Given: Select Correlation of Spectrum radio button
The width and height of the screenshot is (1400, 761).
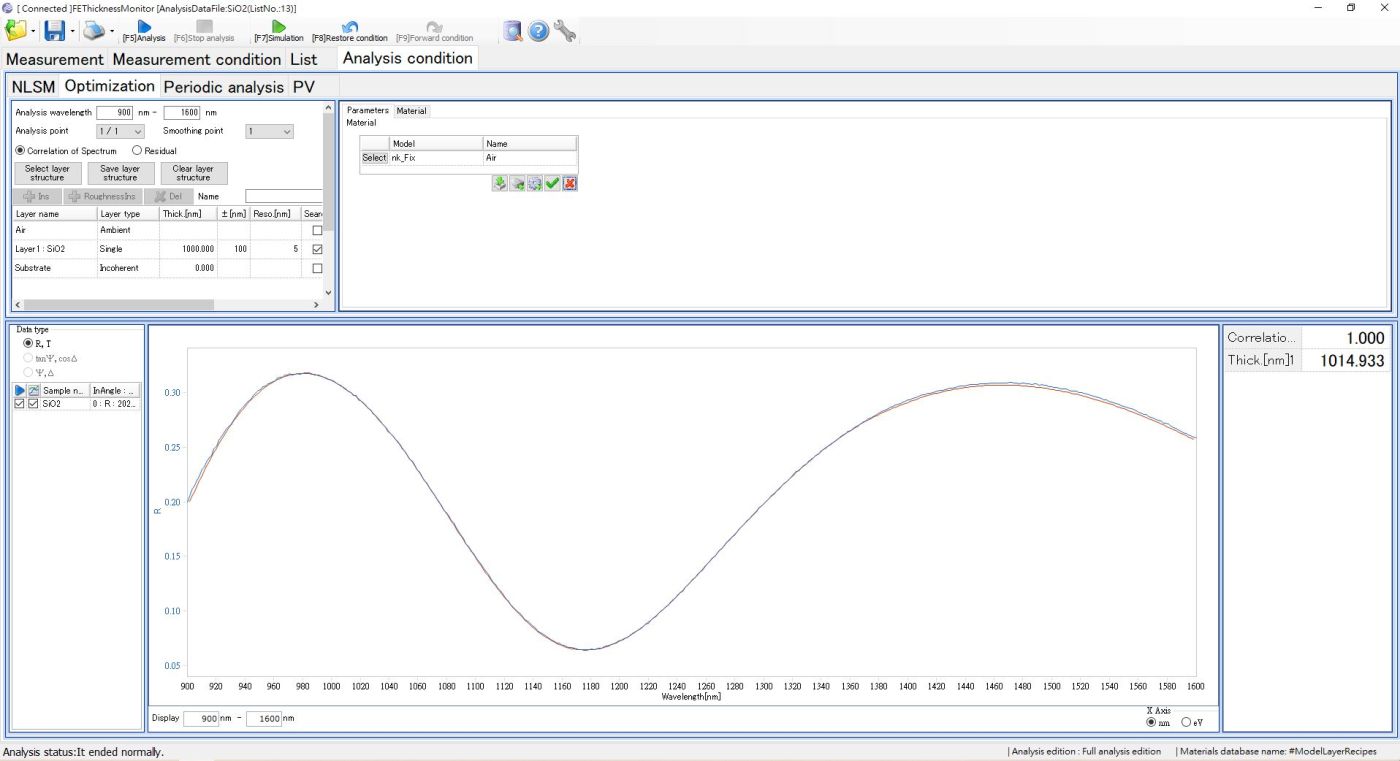Looking at the screenshot, I should tap(20, 151).
